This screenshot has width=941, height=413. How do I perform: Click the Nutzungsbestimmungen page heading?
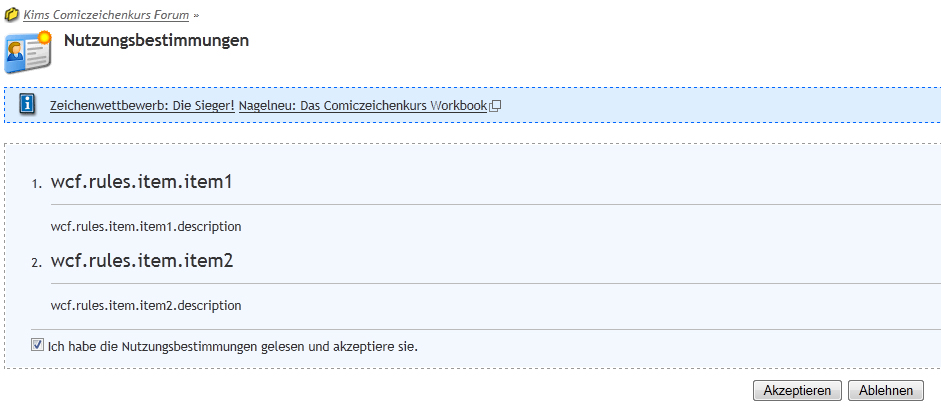pos(156,41)
